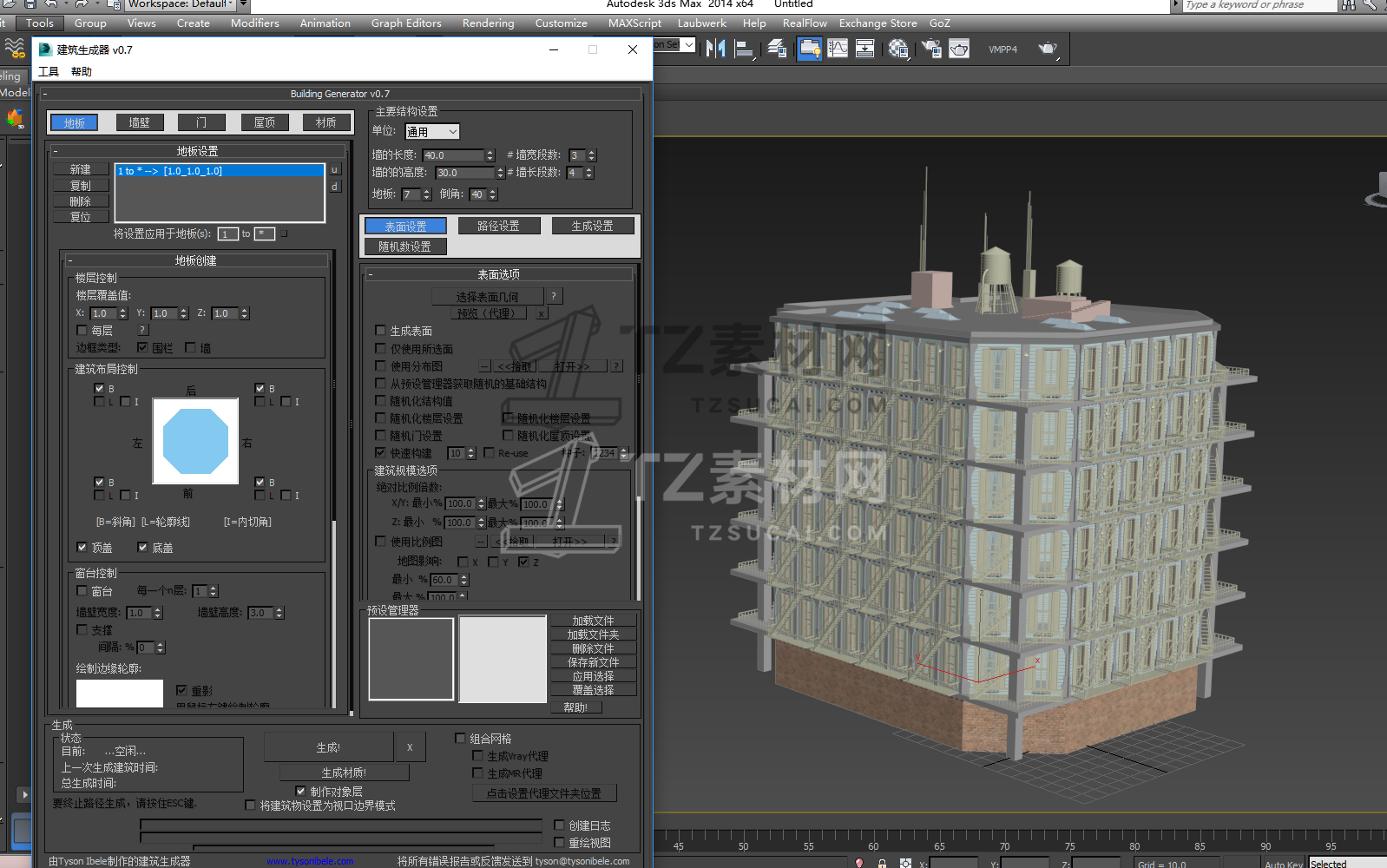Image resolution: width=1387 pixels, height=868 pixels.
Task: Open the 单位 units dropdown
Action: 432,132
